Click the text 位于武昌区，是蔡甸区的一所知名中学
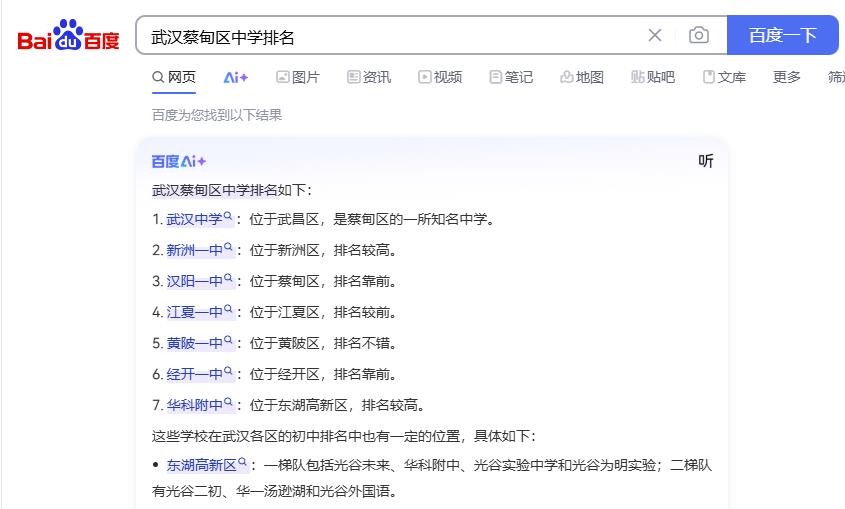This screenshot has height=509, width=845. pyautogui.click(x=372, y=219)
